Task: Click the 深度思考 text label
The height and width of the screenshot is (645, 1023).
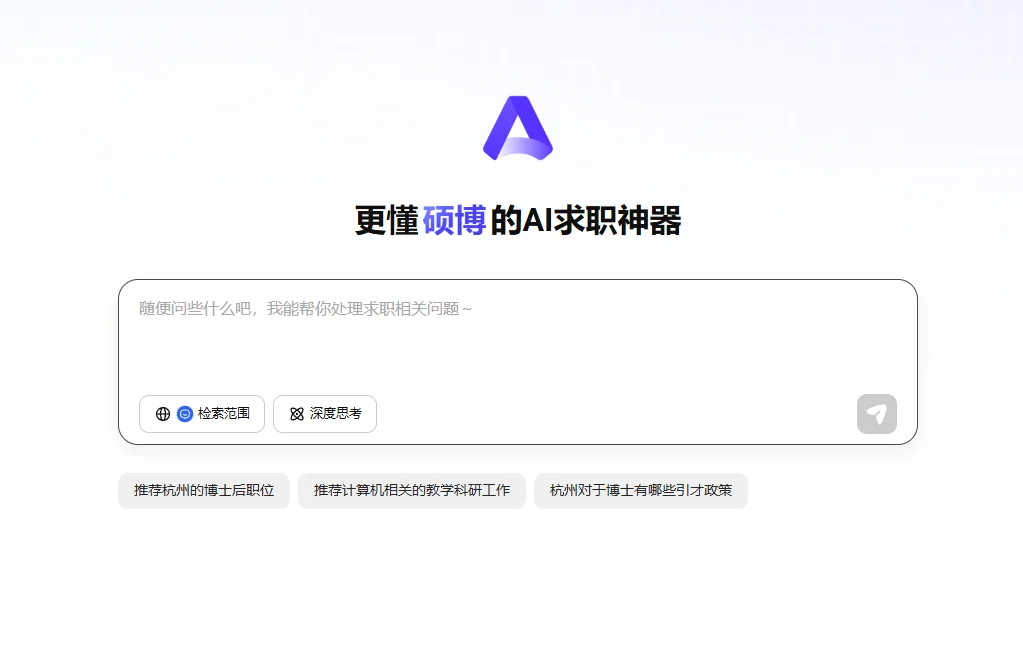Action: 336,414
